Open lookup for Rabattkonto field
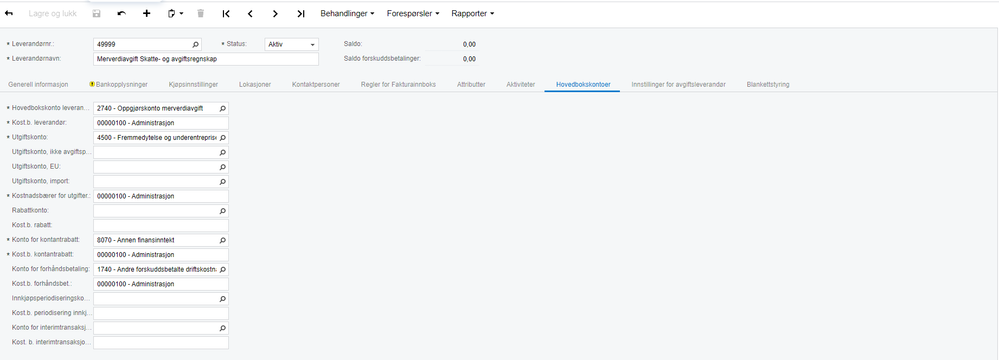Viewport: 999px width, 360px height. [x=223, y=211]
